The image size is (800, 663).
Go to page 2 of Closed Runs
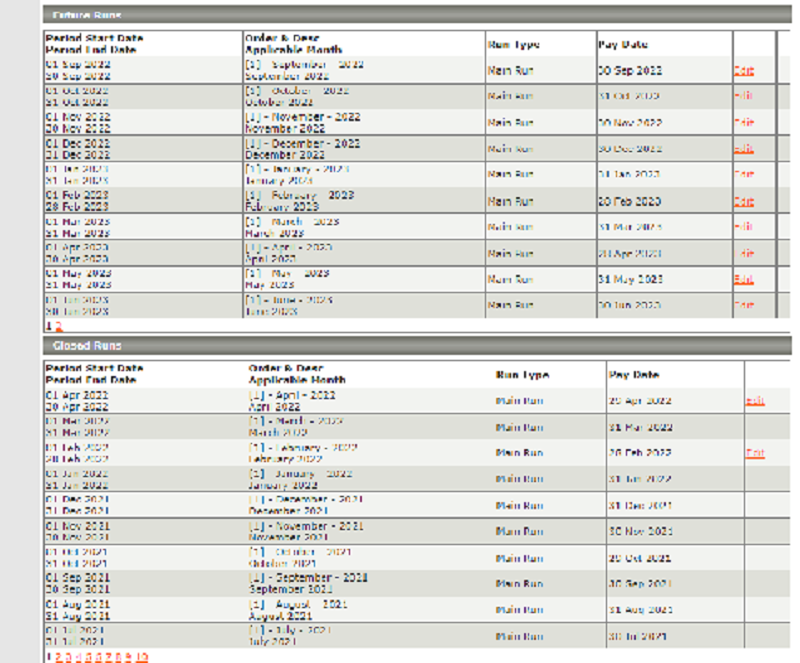pos(58,657)
